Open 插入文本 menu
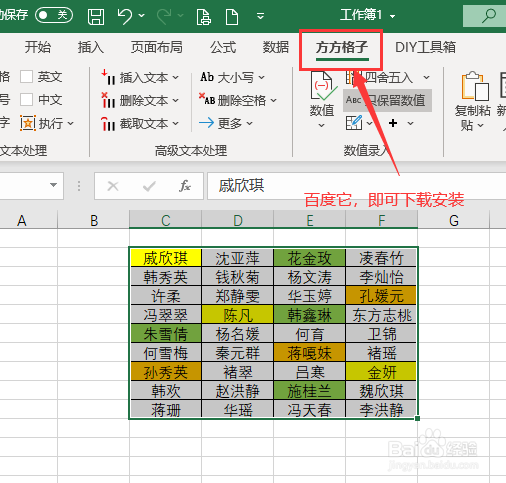 coord(140,77)
